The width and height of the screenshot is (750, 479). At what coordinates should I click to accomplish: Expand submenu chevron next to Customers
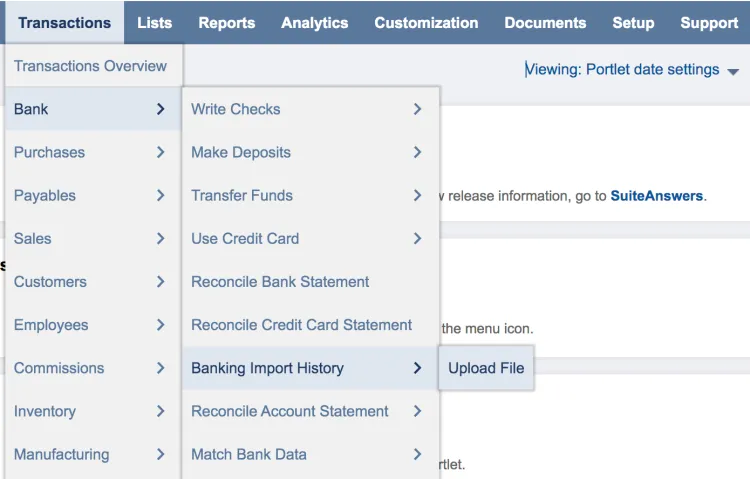[161, 281]
